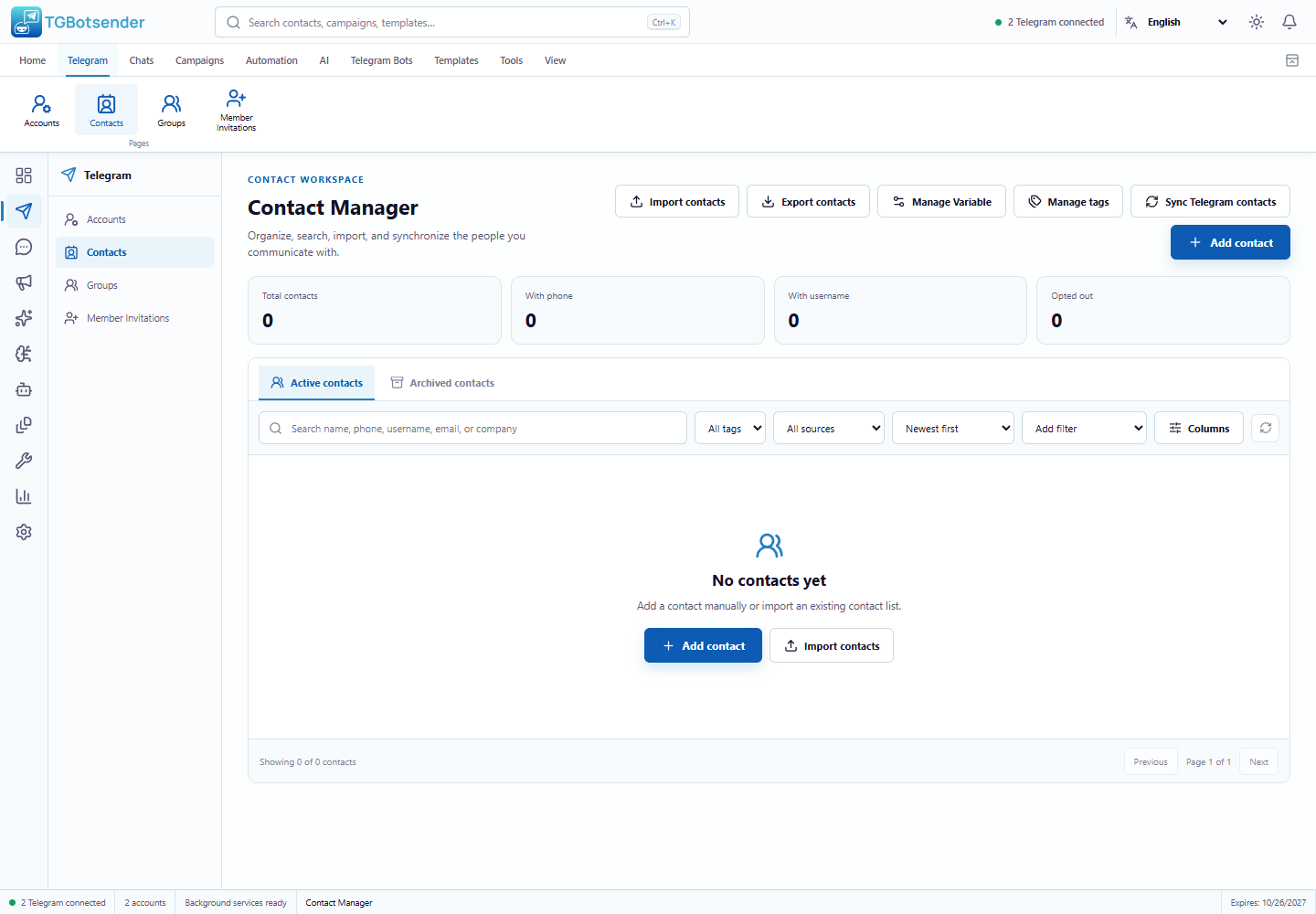Click the top Add contact button
The height and width of the screenshot is (914, 1316).
[x=1230, y=242]
